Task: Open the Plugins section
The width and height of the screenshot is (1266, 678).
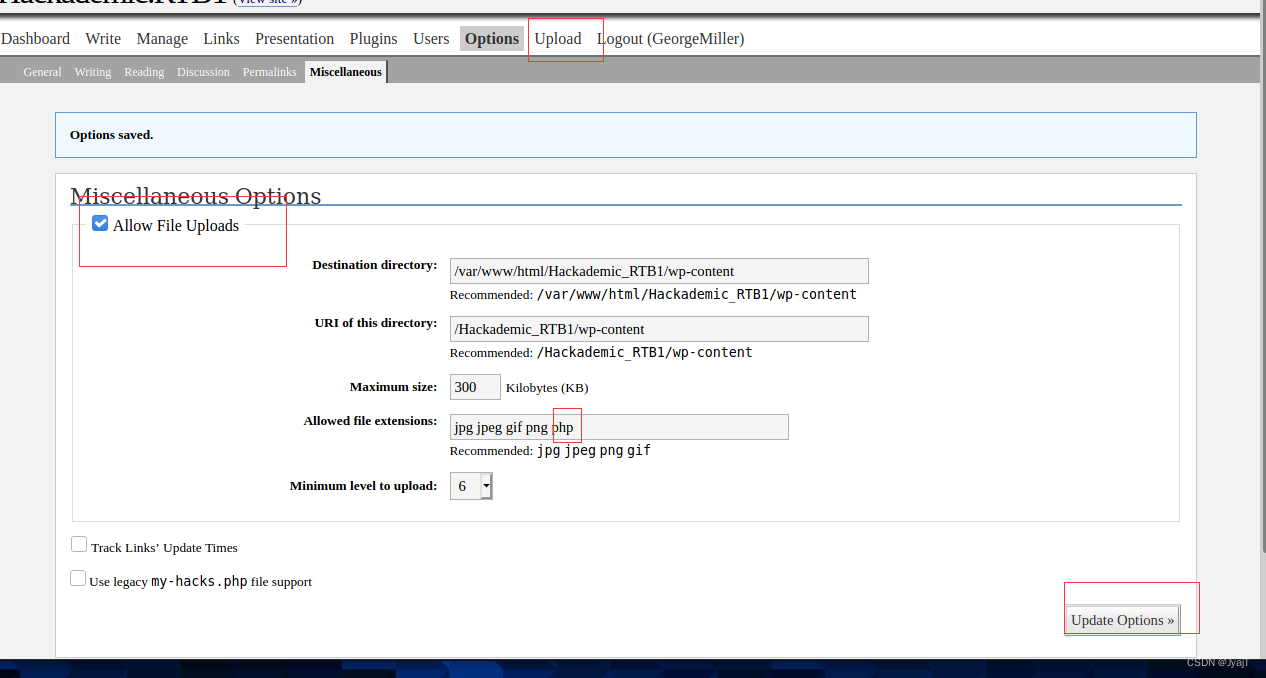Action: (x=373, y=38)
